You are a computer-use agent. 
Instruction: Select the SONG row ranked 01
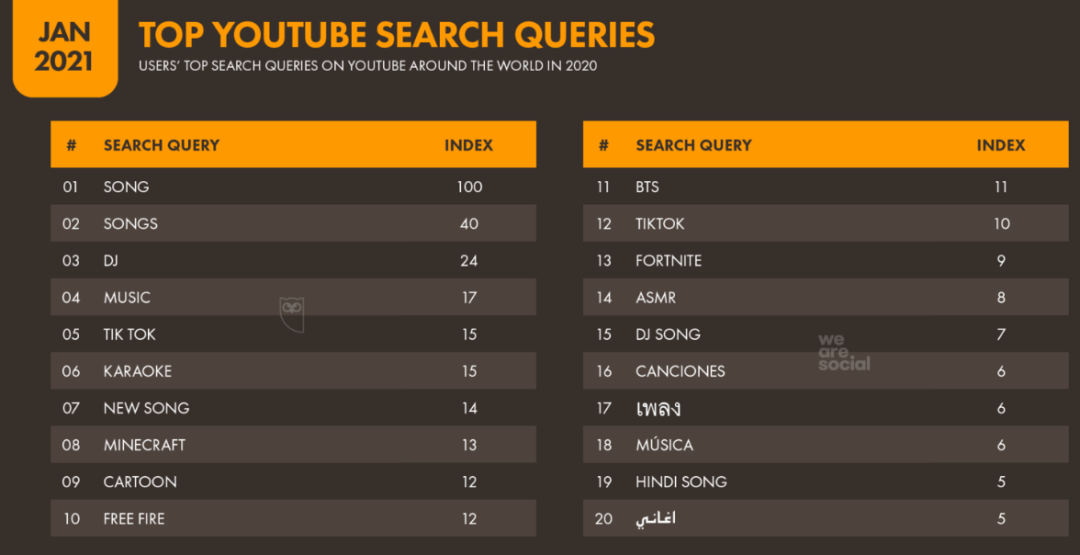click(293, 187)
